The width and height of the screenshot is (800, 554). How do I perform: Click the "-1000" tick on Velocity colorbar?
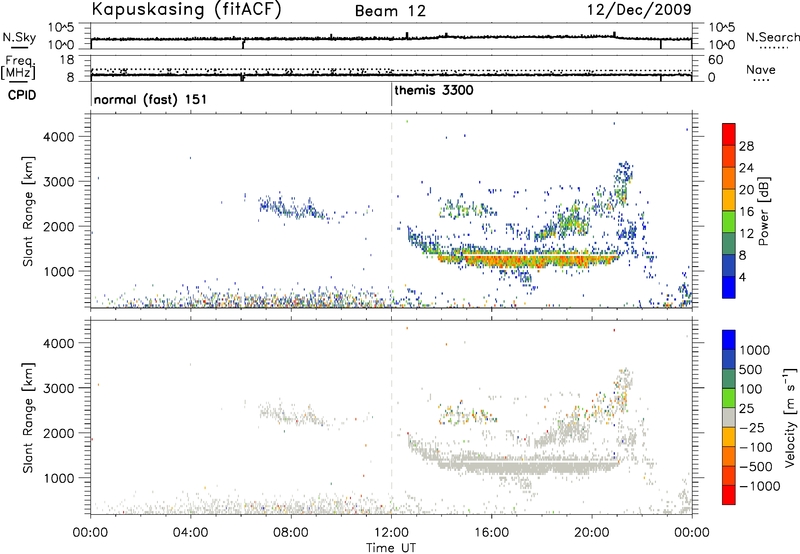coord(759,486)
